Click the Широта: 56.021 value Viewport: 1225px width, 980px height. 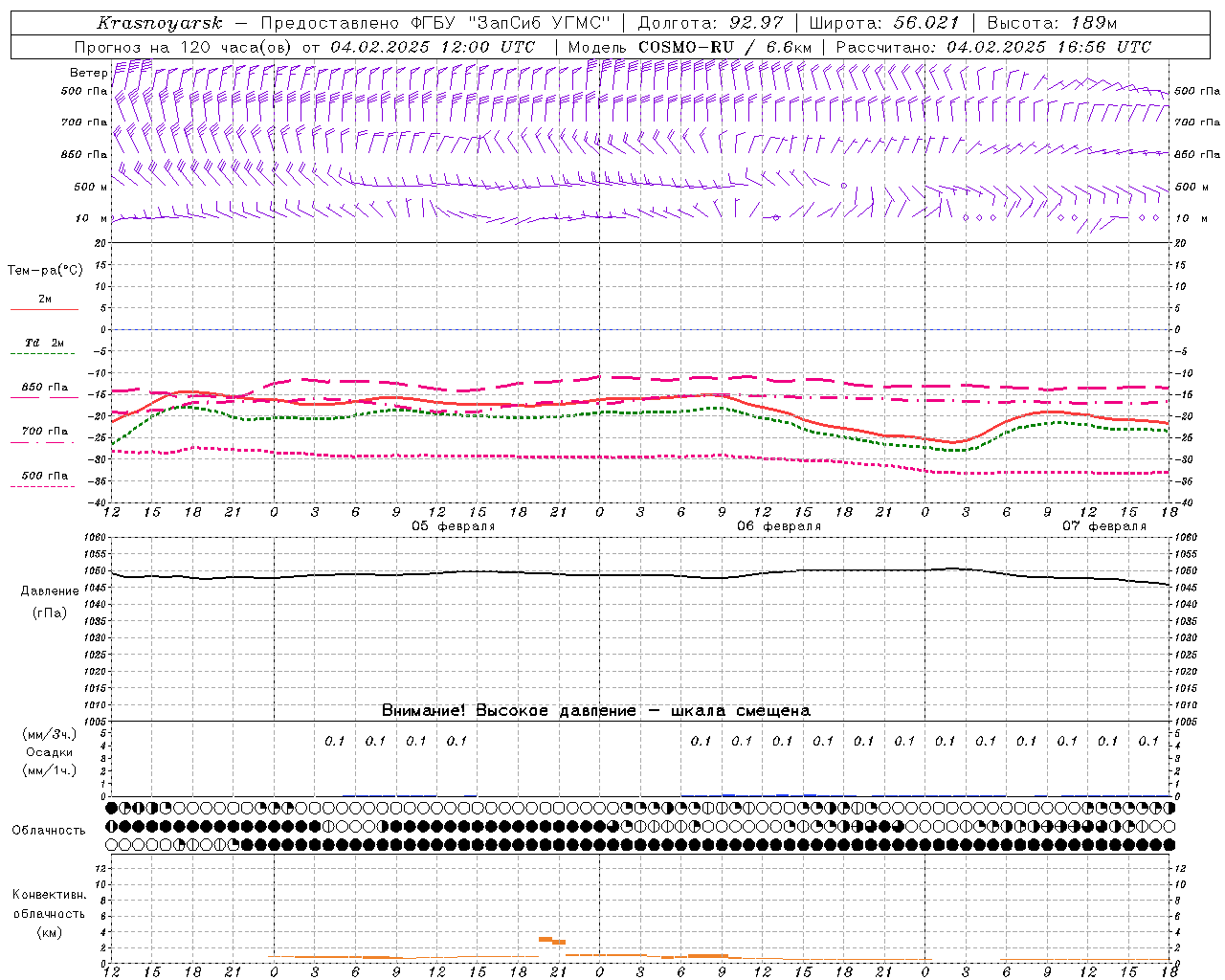tap(884, 23)
